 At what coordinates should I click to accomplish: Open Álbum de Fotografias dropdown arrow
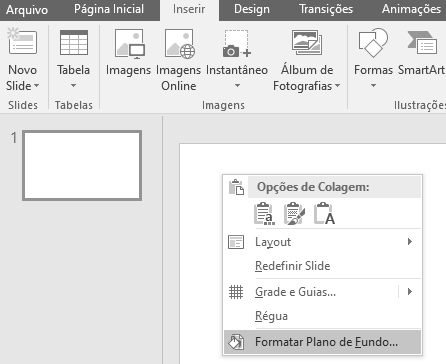pyautogui.click(x=337, y=86)
